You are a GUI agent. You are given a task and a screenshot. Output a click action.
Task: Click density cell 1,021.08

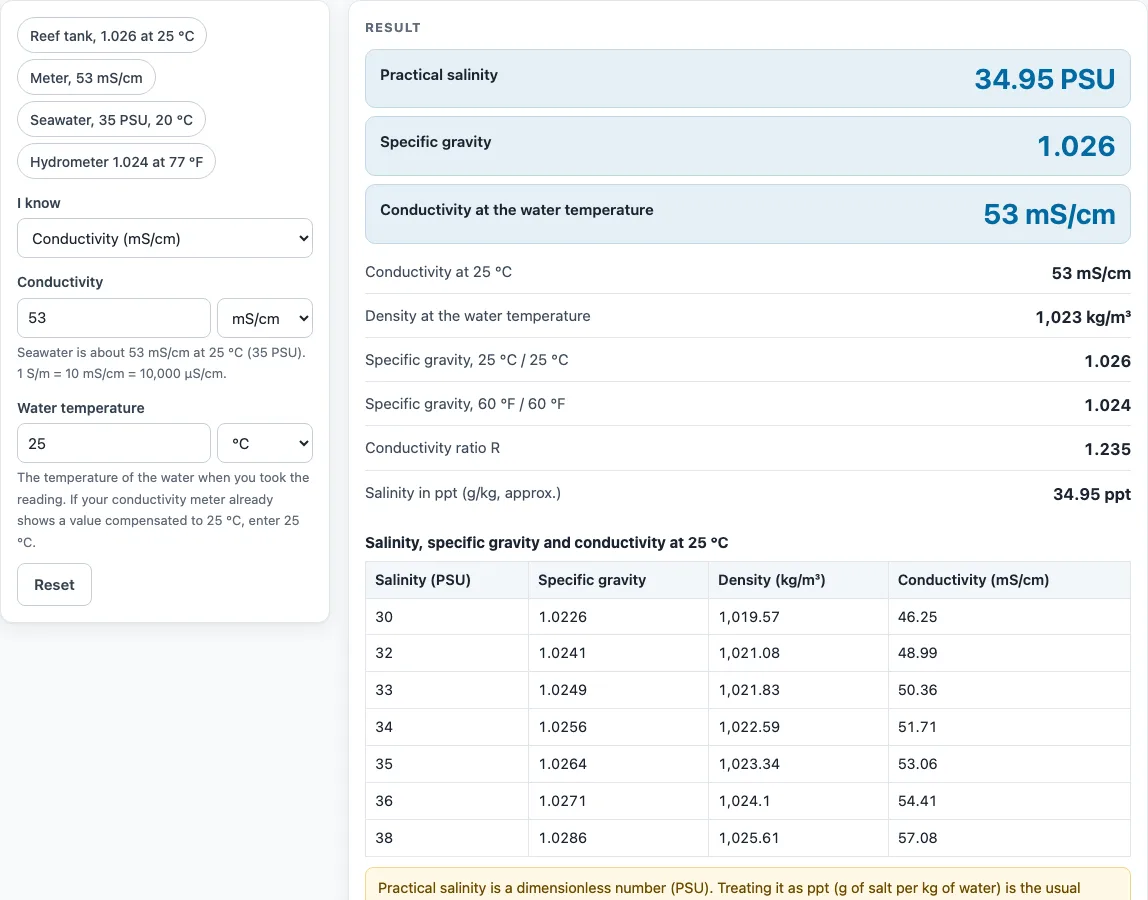pyautogui.click(x=798, y=653)
